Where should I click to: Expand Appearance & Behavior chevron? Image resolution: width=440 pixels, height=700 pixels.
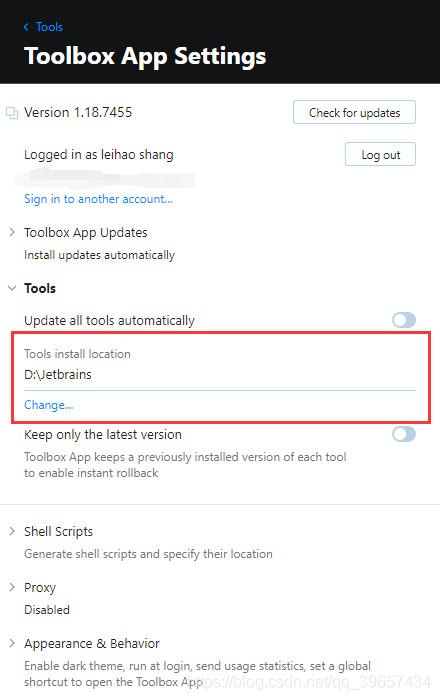12,643
